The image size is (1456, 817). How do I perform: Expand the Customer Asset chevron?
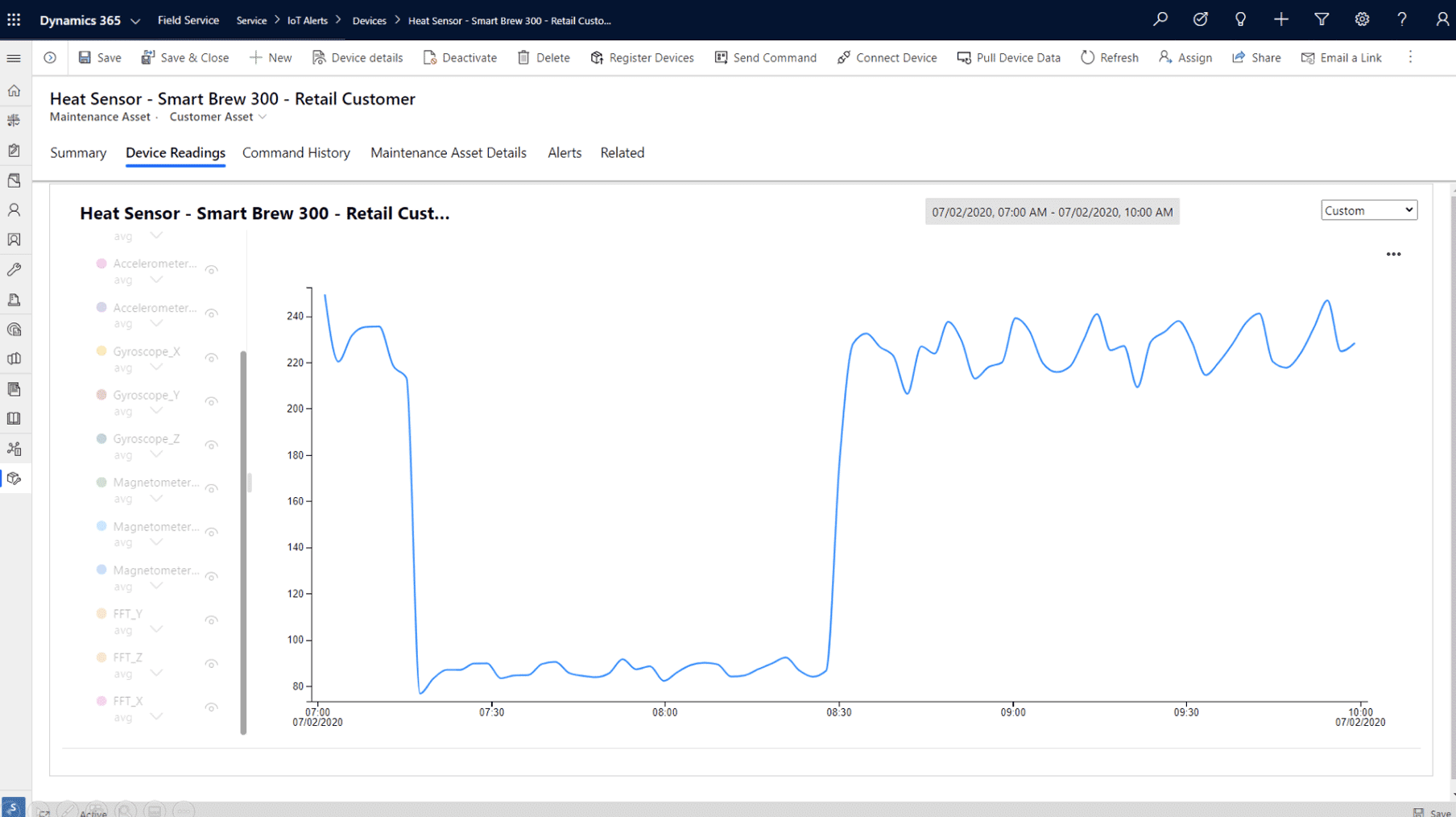(x=262, y=117)
